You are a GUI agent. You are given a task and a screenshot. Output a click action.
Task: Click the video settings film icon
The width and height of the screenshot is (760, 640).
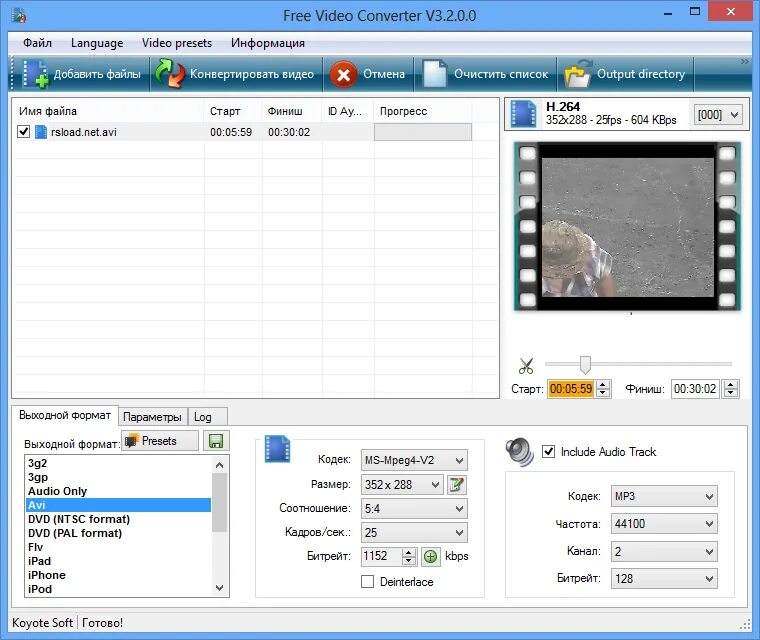277,448
